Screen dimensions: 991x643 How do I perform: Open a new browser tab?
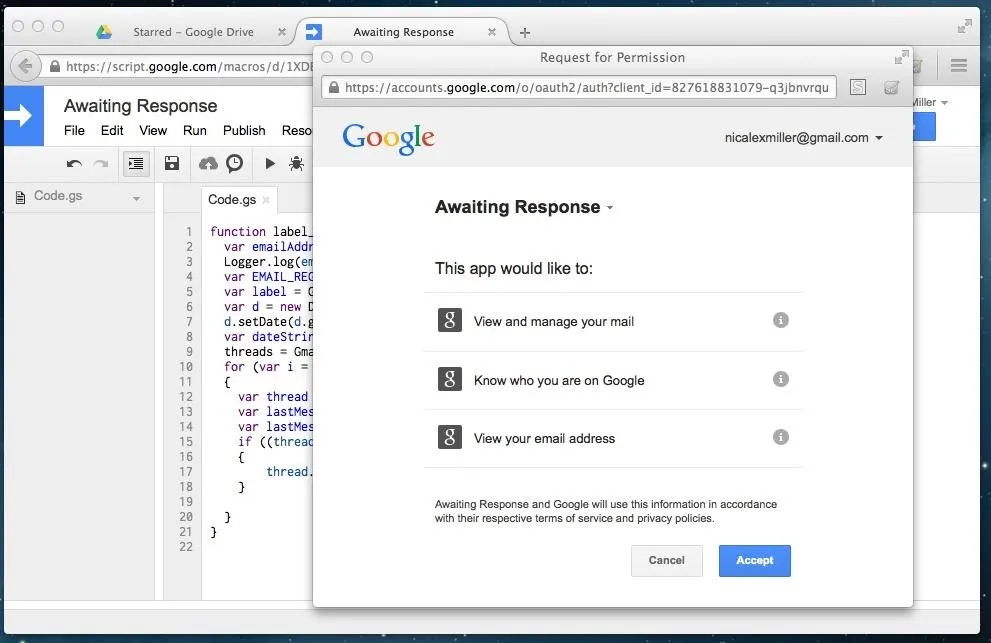click(x=525, y=32)
